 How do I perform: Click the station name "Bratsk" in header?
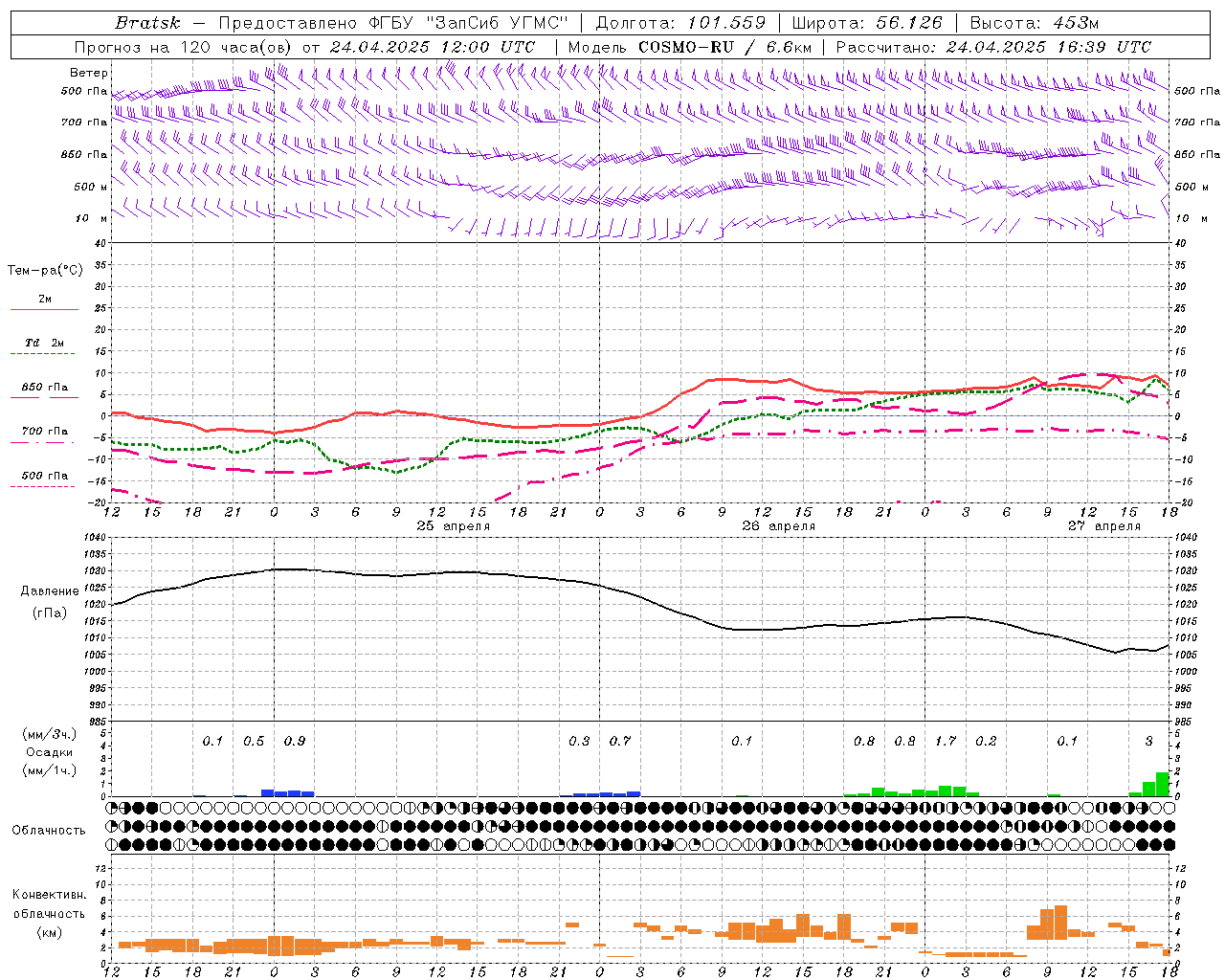(x=145, y=23)
